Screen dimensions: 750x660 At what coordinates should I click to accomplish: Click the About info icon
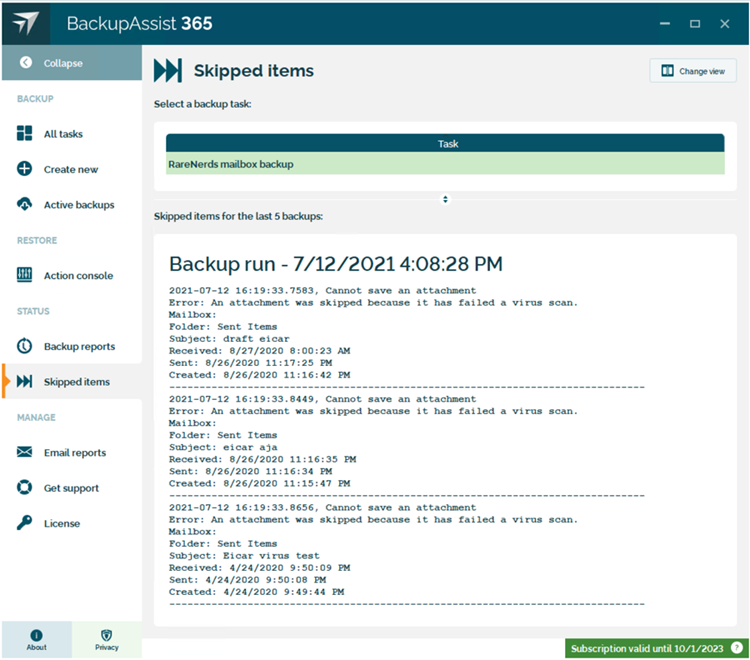pyautogui.click(x=36, y=635)
